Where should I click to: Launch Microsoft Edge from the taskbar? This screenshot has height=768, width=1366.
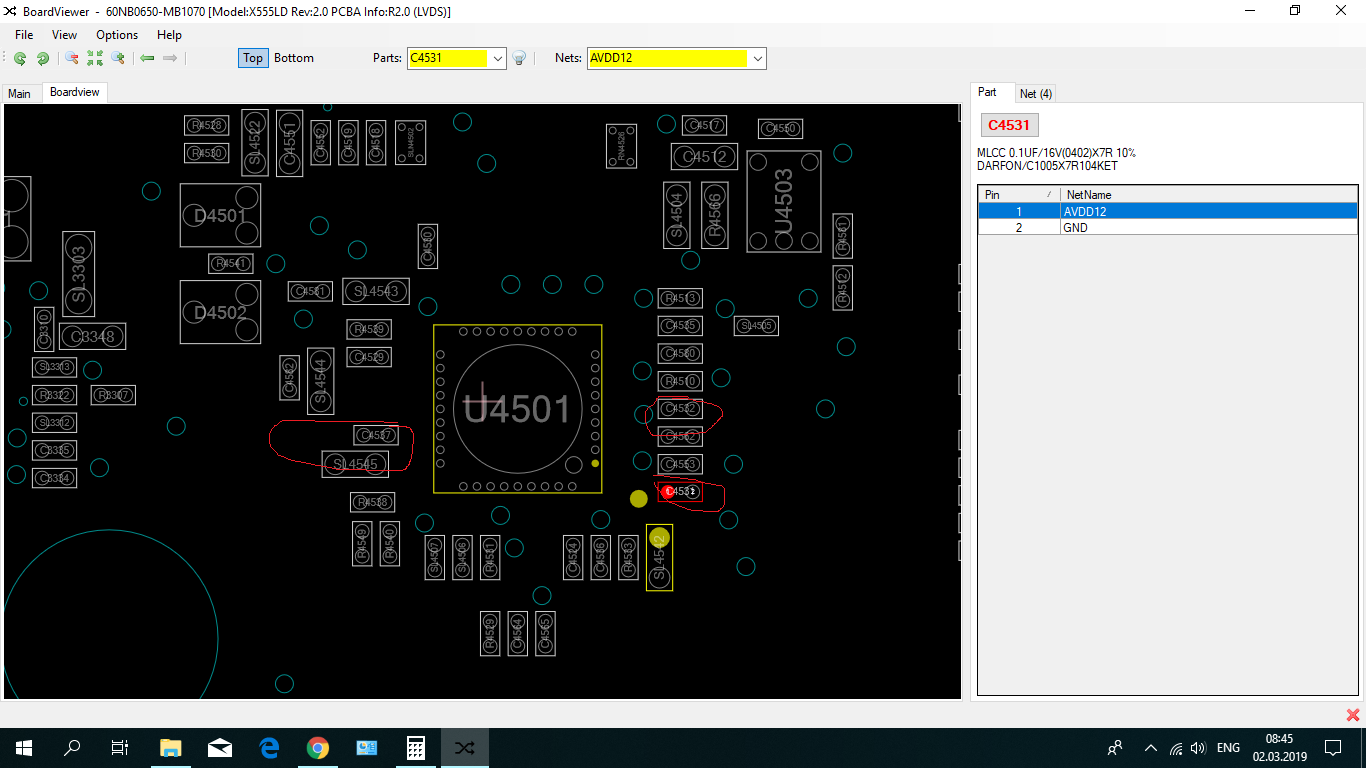tap(268, 747)
